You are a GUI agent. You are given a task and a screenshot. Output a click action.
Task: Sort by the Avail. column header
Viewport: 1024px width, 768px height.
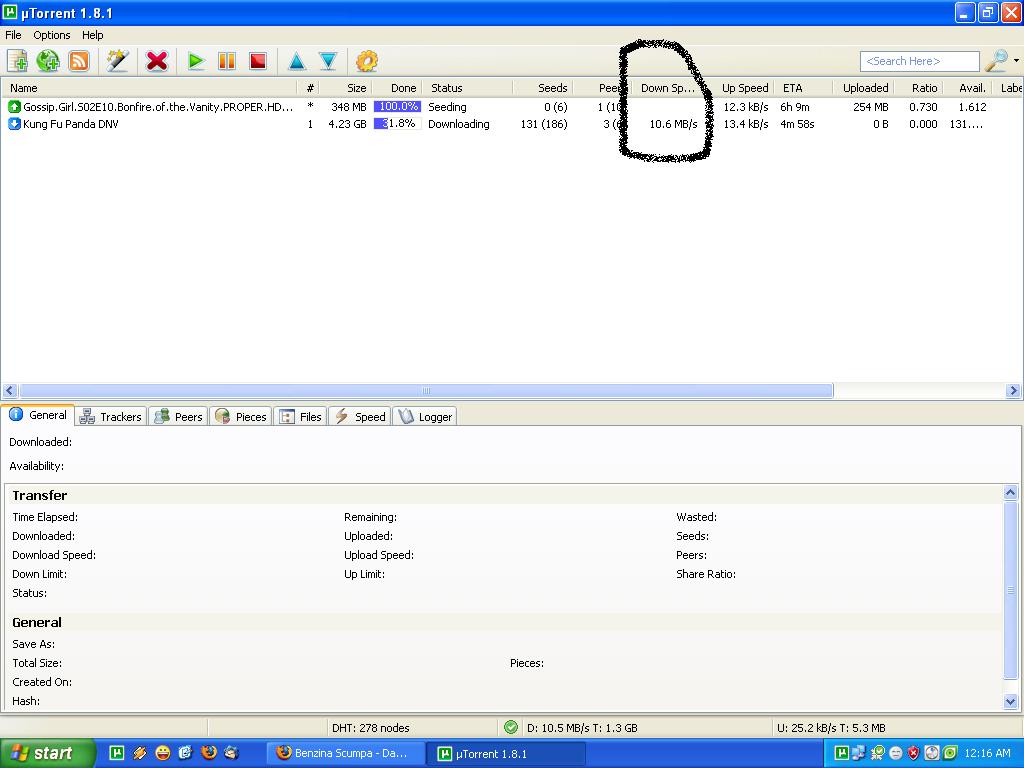pyautogui.click(x=968, y=88)
